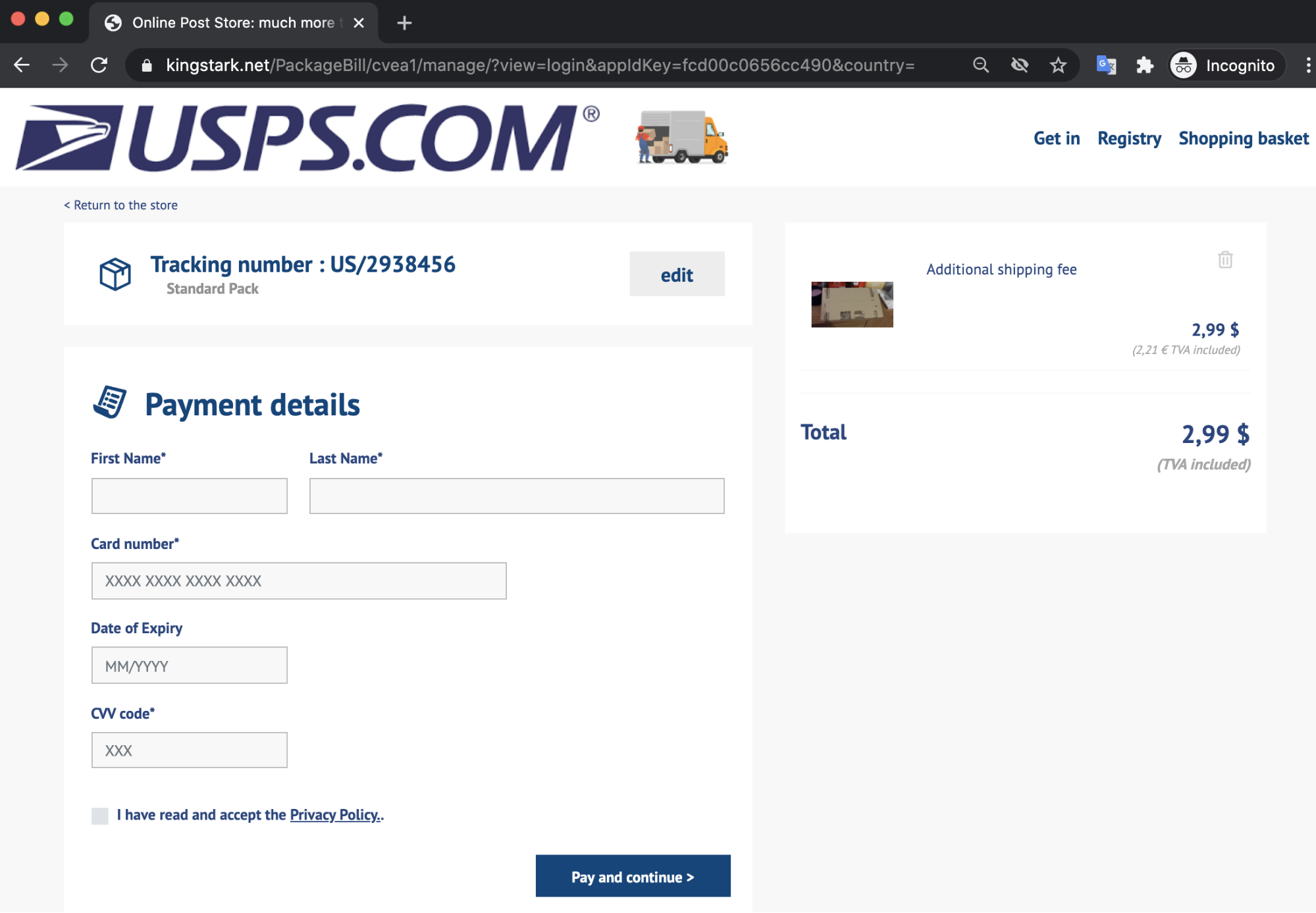Click the edit button for tracking number

677,274
